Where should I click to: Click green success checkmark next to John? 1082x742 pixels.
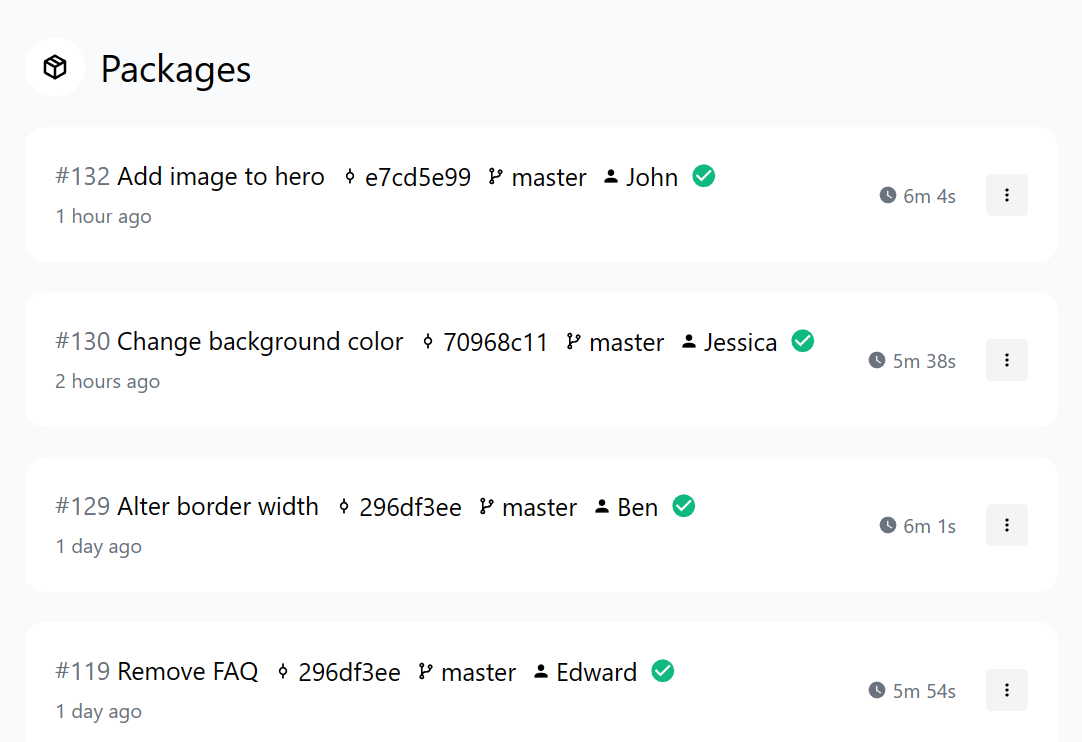coord(704,176)
